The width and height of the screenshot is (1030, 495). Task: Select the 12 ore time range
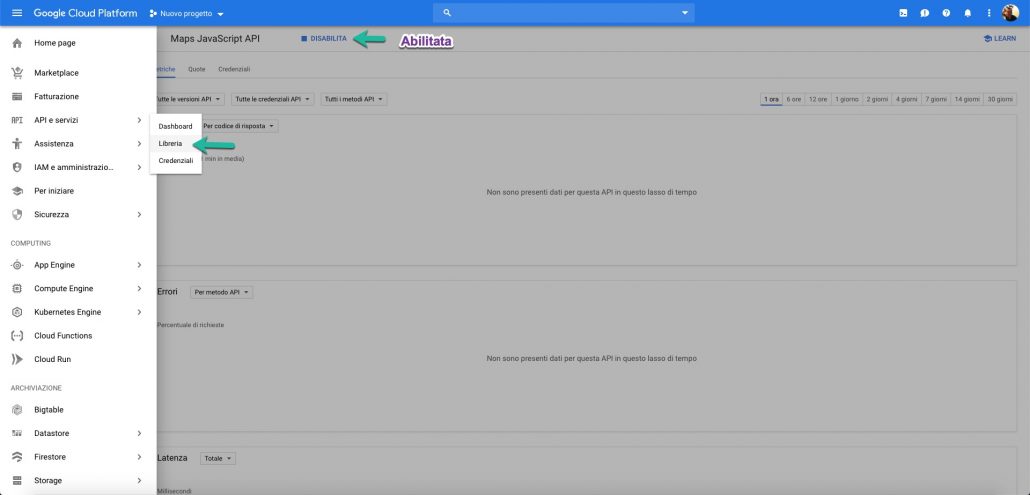pyautogui.click(x=818, y=99)
